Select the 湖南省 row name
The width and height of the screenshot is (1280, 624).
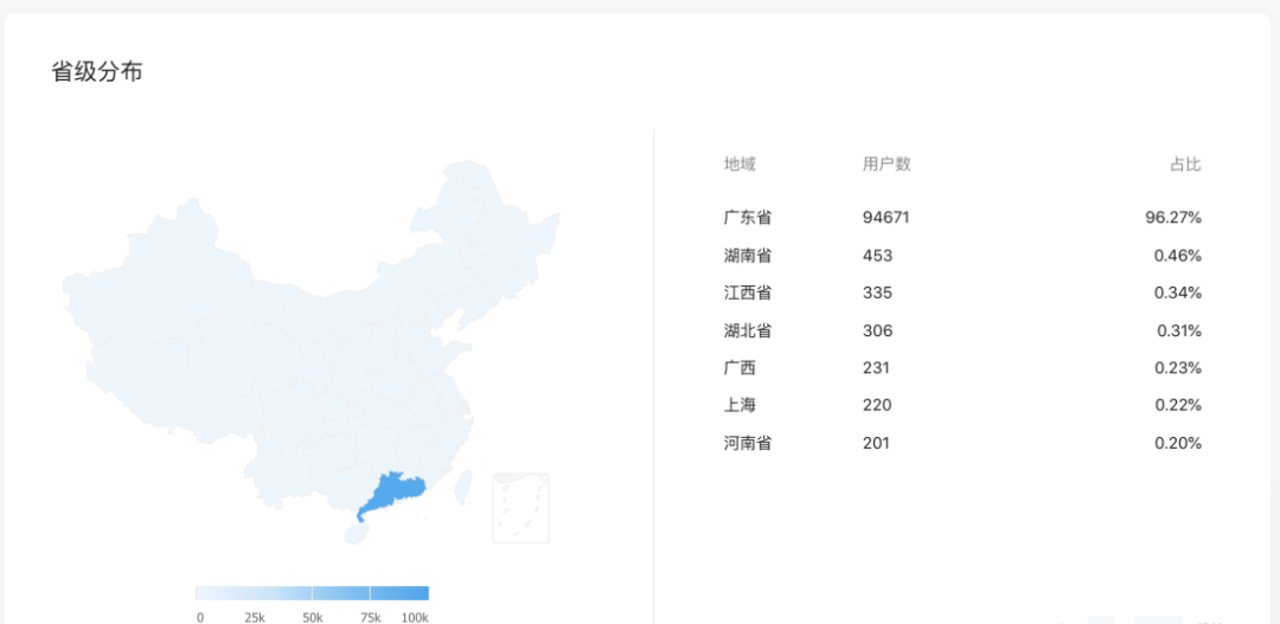[x=748, y=255]
